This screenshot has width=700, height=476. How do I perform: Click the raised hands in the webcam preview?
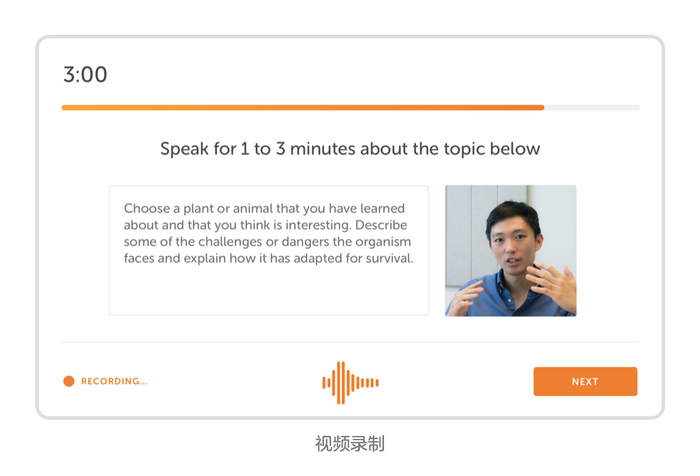[x=553, y=283]
